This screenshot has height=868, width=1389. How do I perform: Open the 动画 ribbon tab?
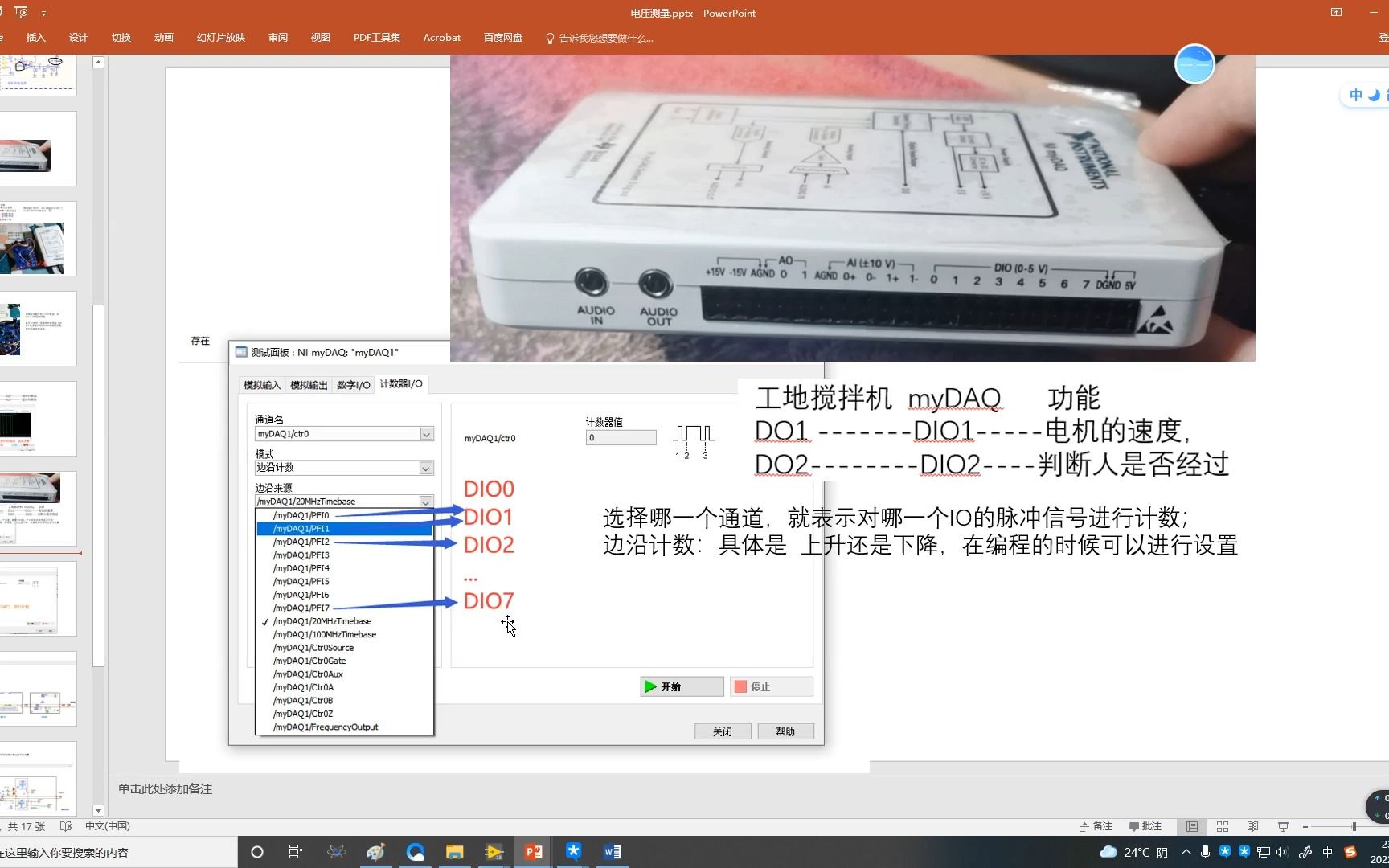click(164, 38)
